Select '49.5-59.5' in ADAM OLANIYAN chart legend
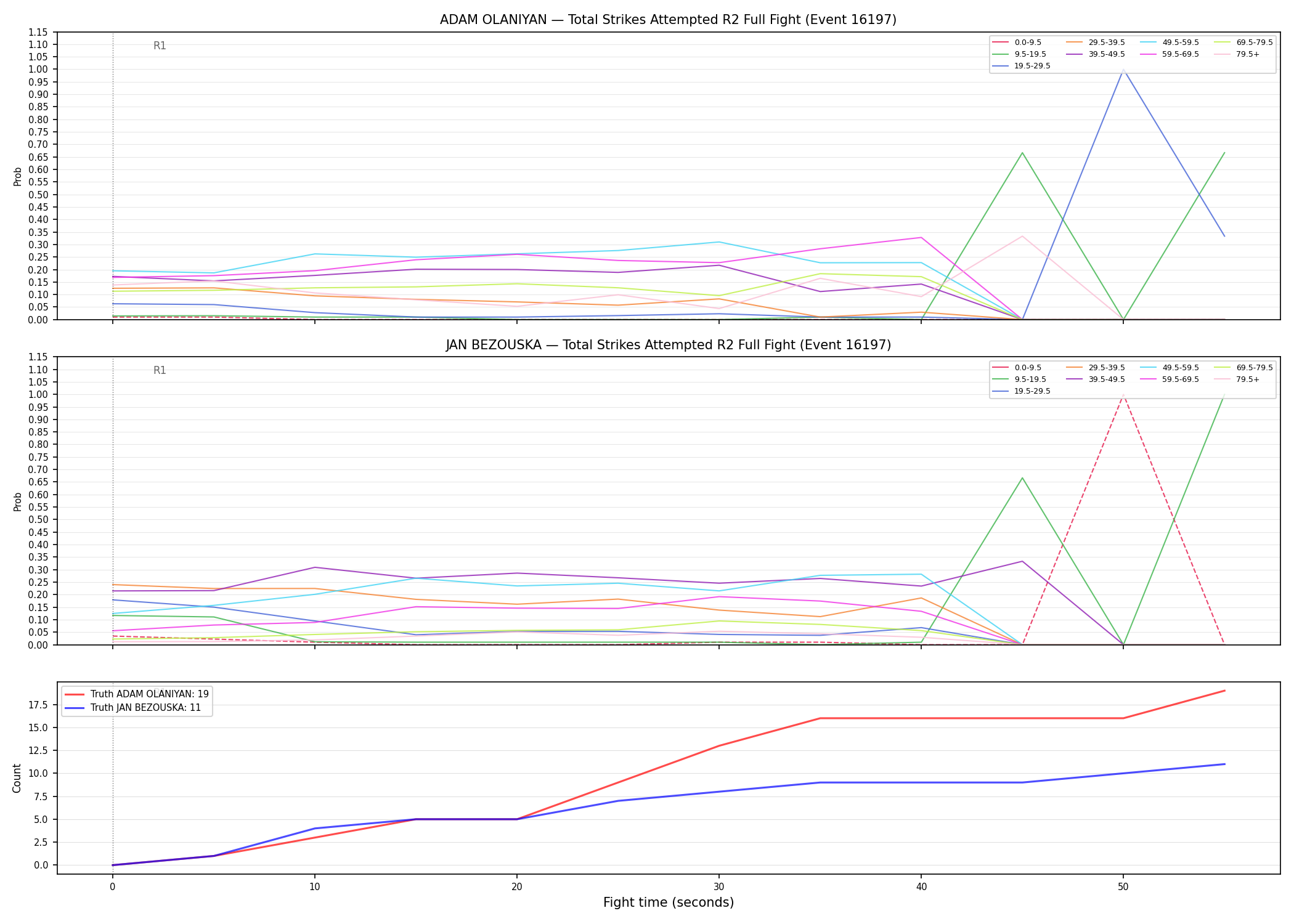Image resolution: width=1294 pixels, height=924 pixels. 1170,43
